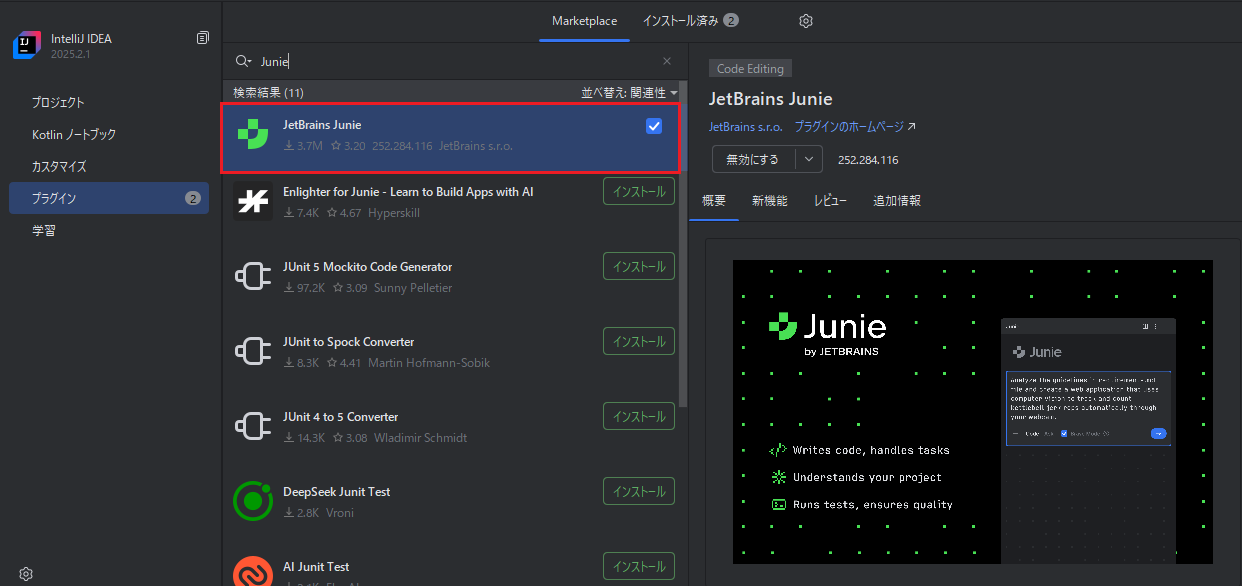Click Sunny Pelletier vendor name

tap(413, 288)
